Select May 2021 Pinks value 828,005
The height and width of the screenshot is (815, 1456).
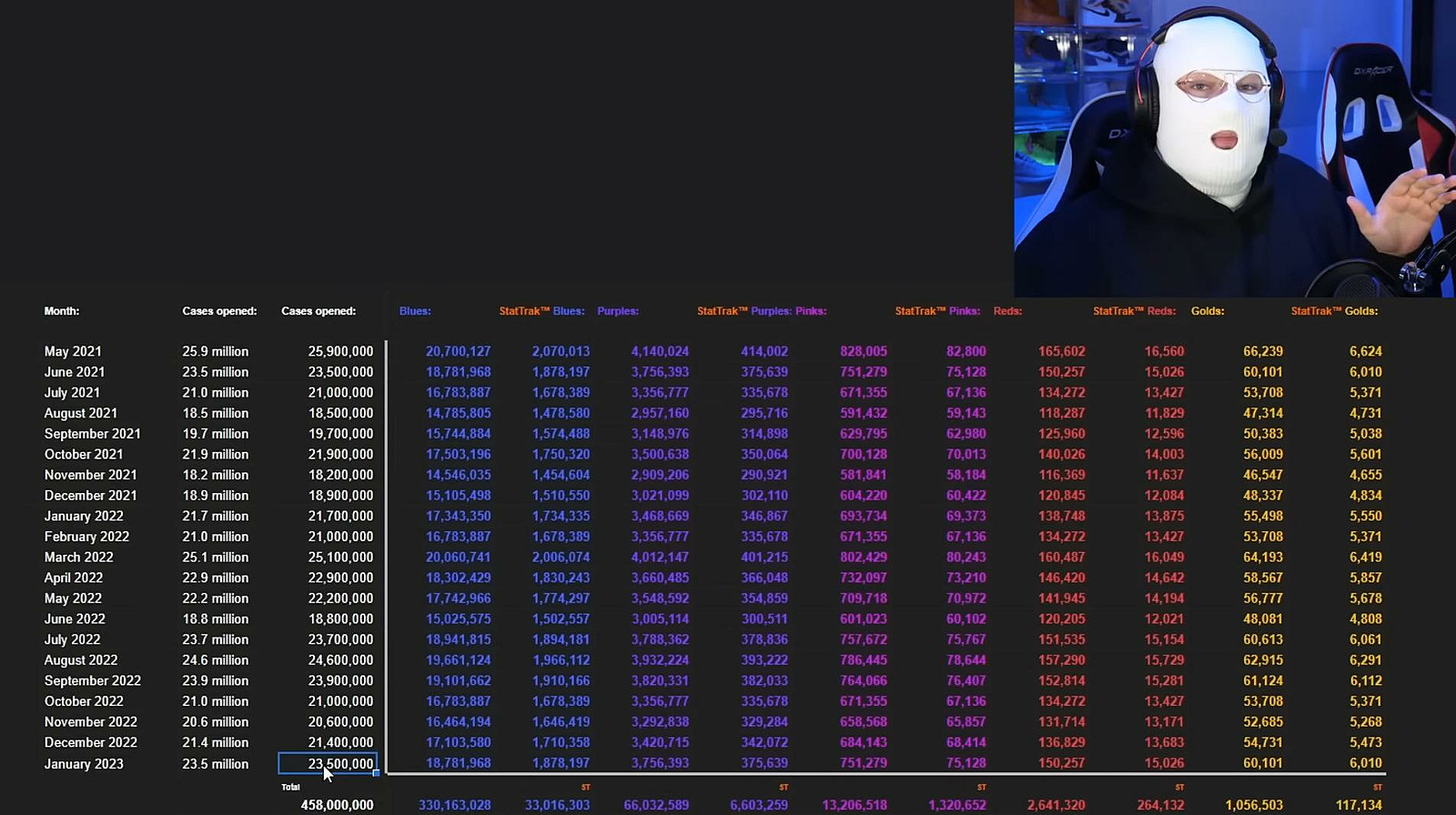(863, 351)
